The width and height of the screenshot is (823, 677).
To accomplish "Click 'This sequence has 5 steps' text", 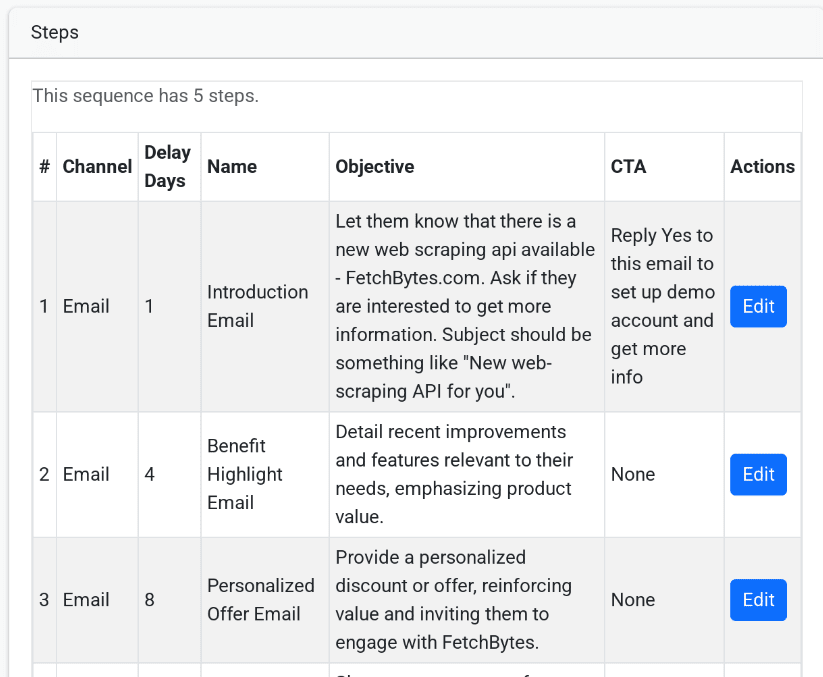I will click(146, 96).
